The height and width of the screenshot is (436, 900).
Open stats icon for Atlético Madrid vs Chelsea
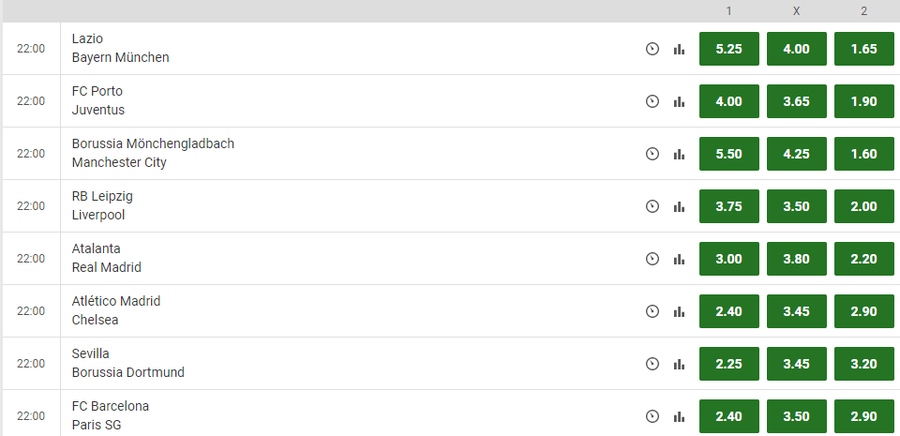click(x=679, y=312)
